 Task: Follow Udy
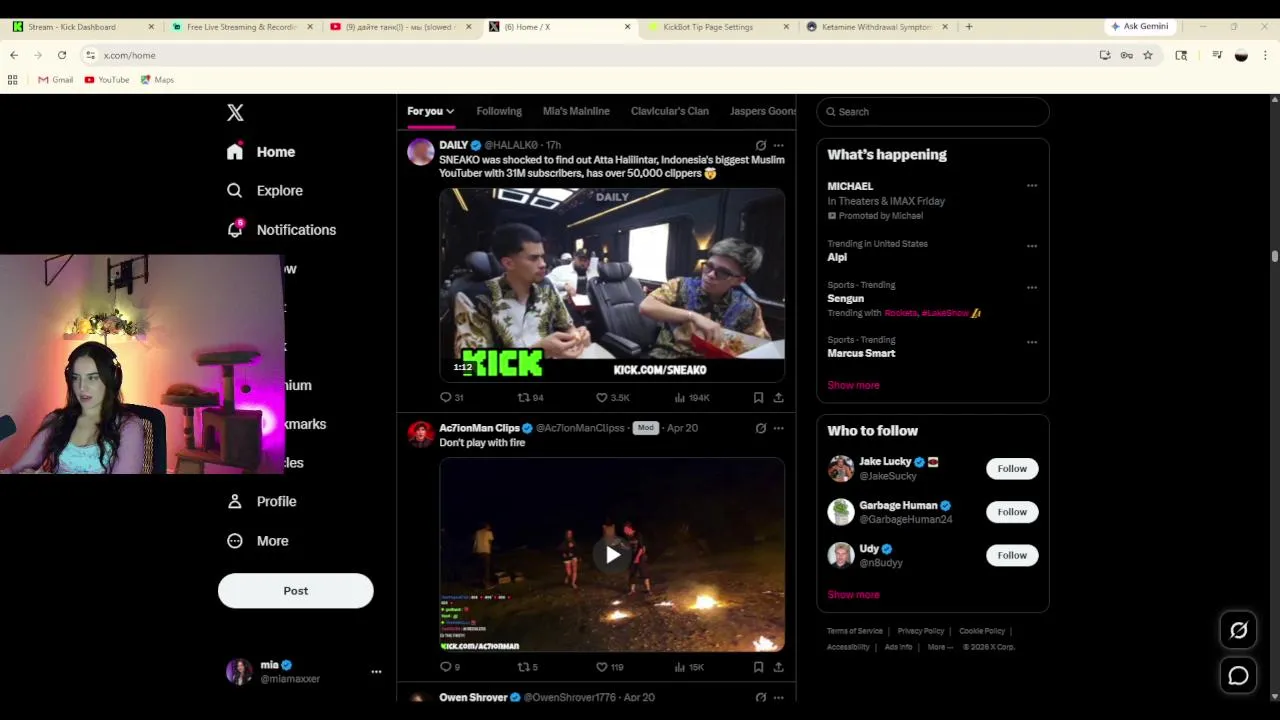pos(1012,555)
